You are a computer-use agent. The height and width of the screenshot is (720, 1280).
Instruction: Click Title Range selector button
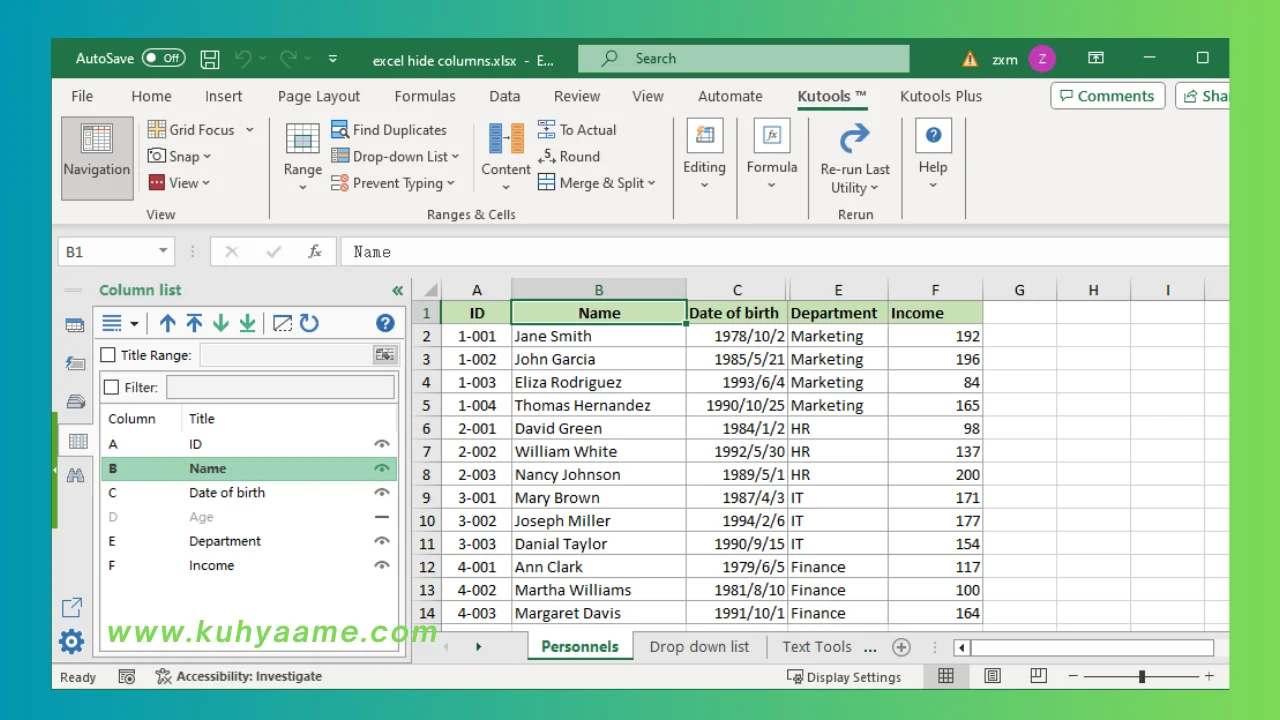(384, 355)
